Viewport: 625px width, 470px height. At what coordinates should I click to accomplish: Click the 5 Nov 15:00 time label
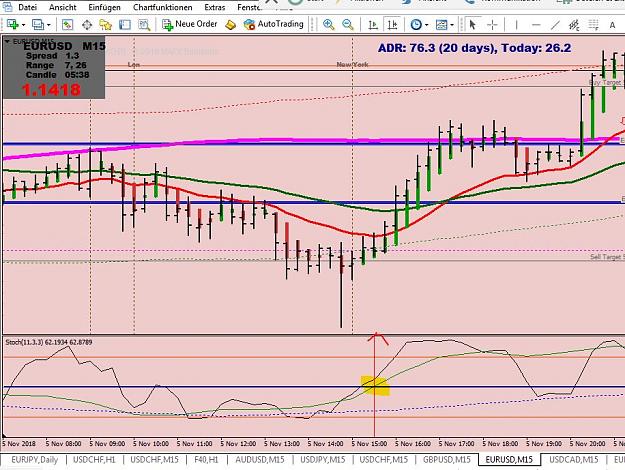(x=369, y=444)
